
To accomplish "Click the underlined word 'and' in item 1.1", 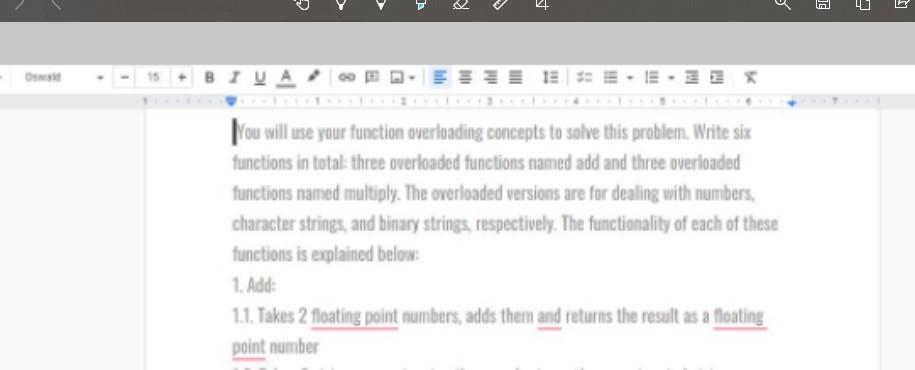I will (549, 316).
